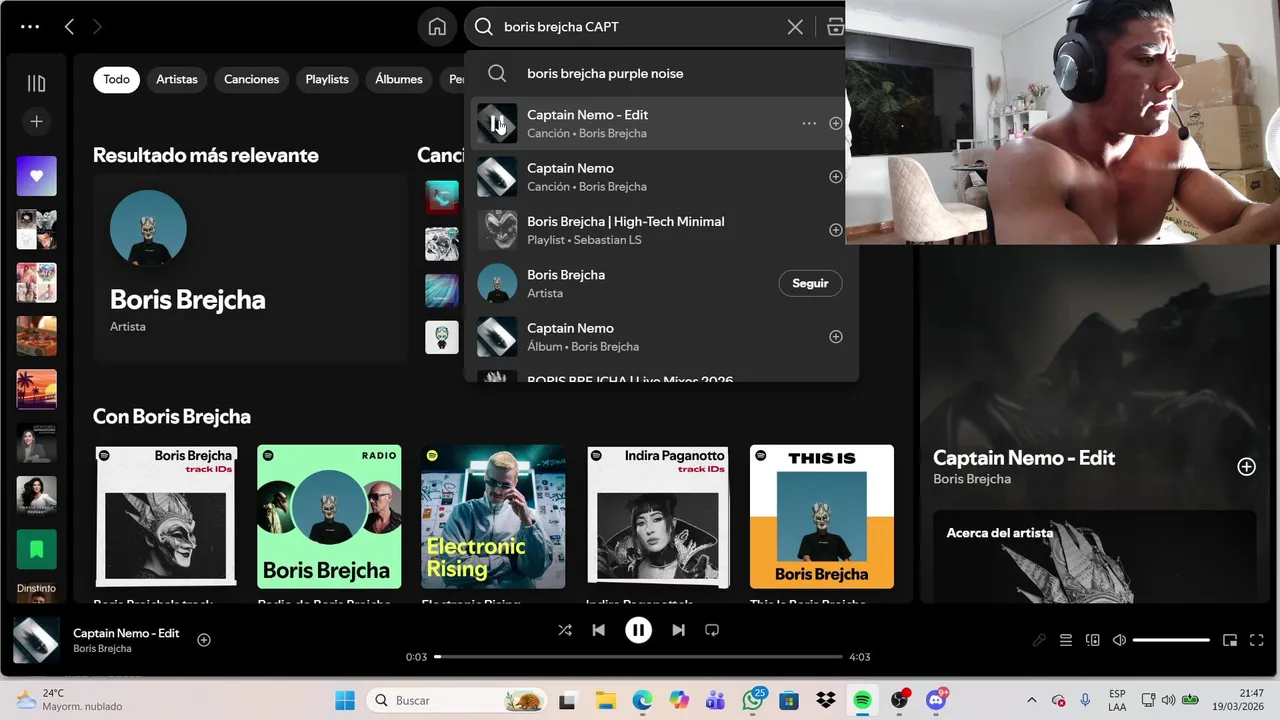Open the Boris Brejcha artist link in the player bar
Screen dimensions: 1280x720
pyautogui.click(x=102, y=649)
